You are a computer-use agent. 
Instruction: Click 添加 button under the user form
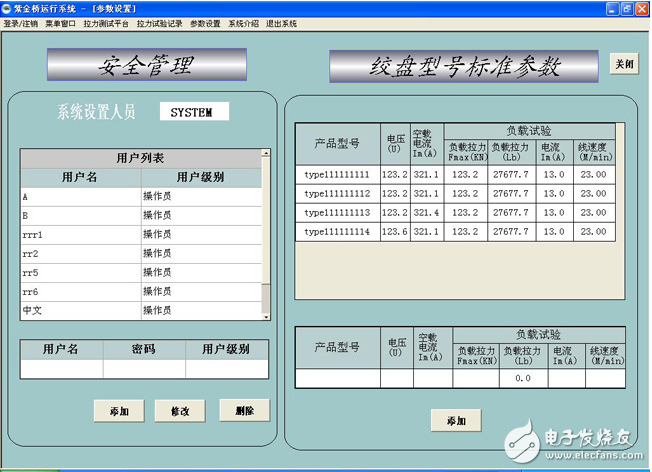(x=119, y=411)
